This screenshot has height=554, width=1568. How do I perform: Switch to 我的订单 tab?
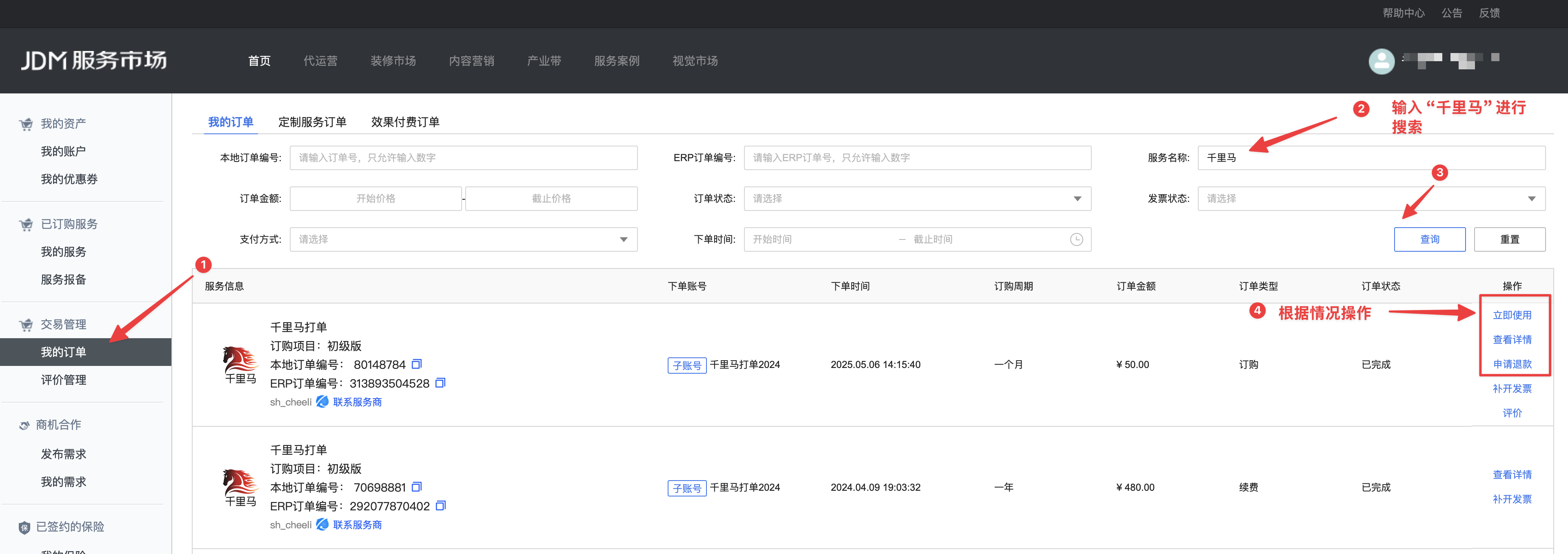pos(231,122)
